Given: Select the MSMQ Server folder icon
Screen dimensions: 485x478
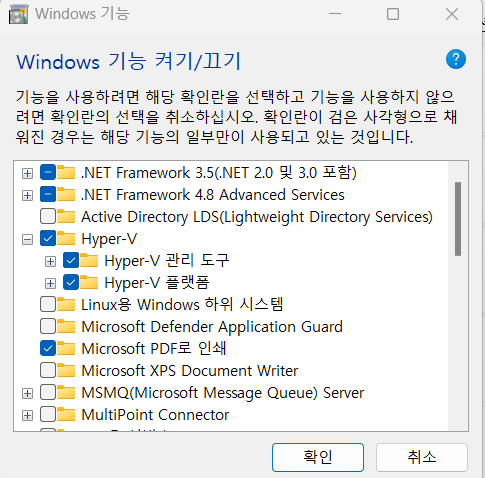Looking at the screenshot, I should [66, 392].
